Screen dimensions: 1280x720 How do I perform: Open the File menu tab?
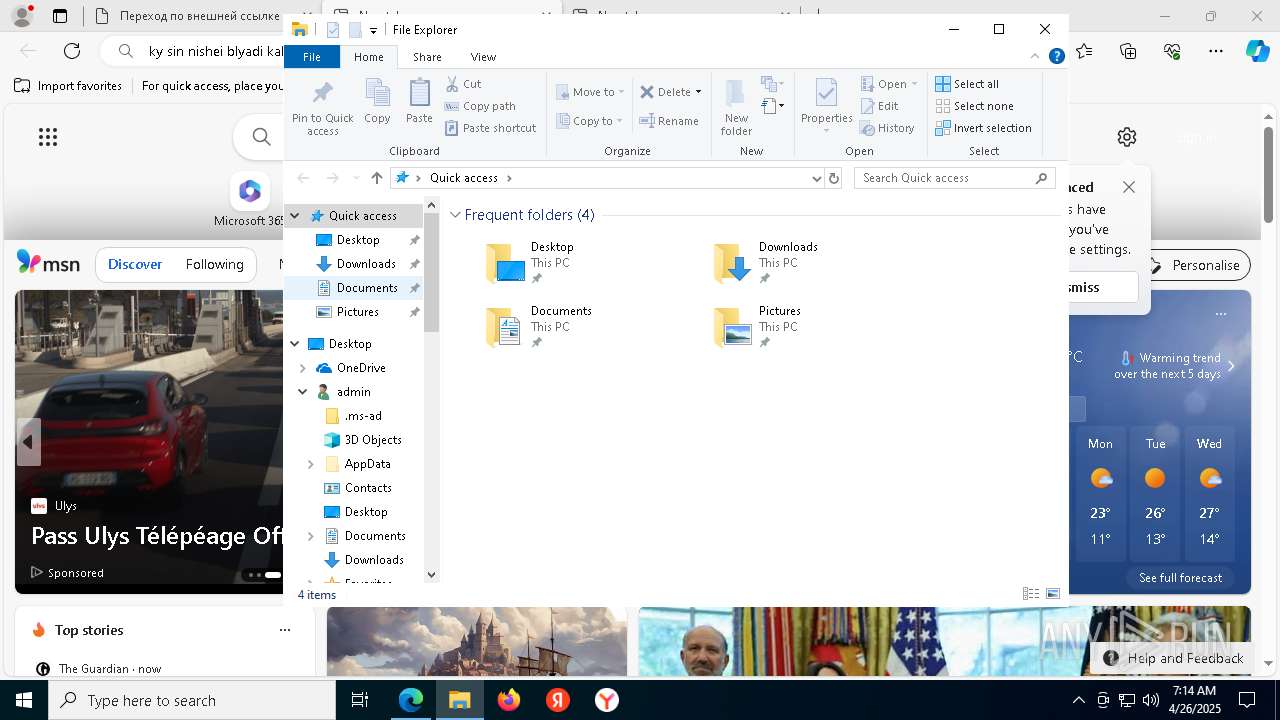(312, 57)
